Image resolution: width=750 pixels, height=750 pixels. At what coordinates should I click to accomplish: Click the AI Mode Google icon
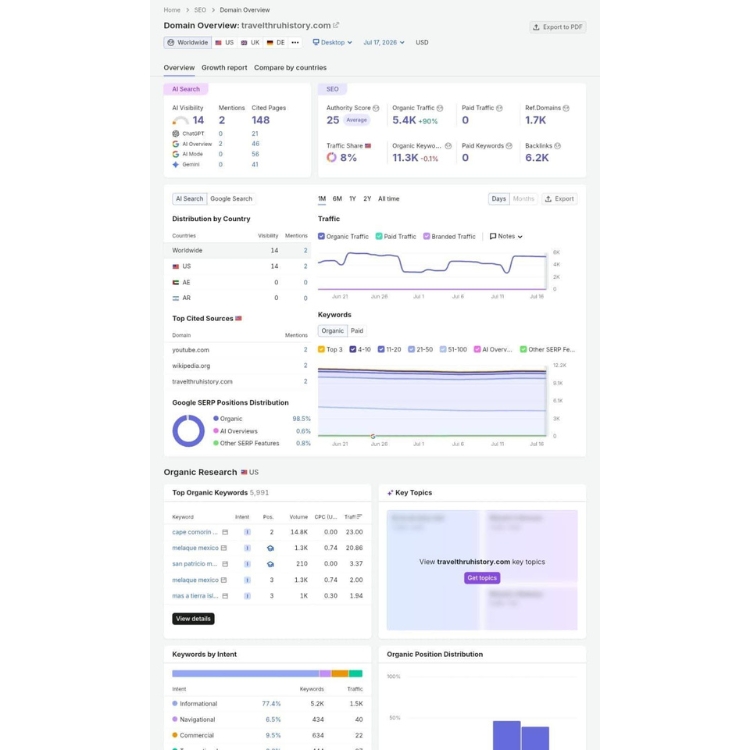(176, 154)
